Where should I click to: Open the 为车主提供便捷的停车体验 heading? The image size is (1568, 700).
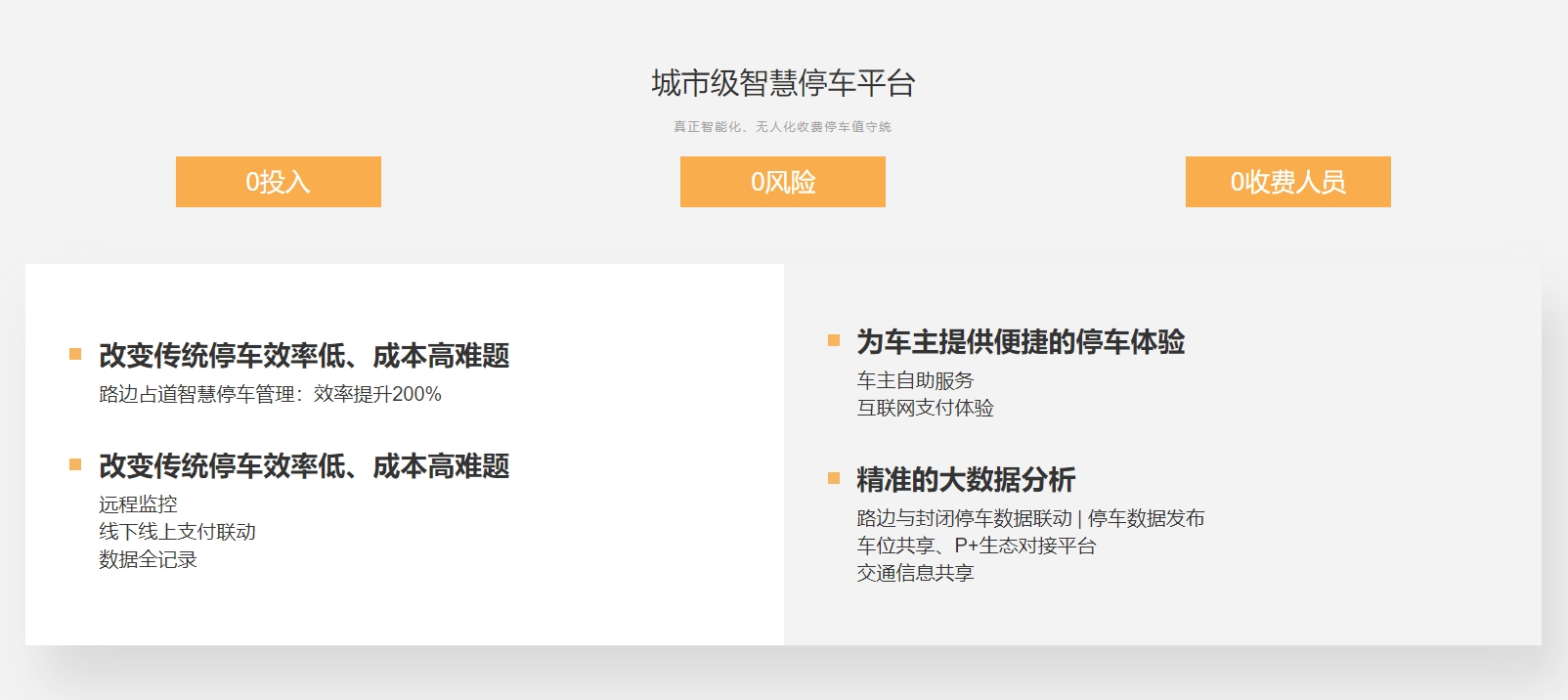coord(1021,342)
